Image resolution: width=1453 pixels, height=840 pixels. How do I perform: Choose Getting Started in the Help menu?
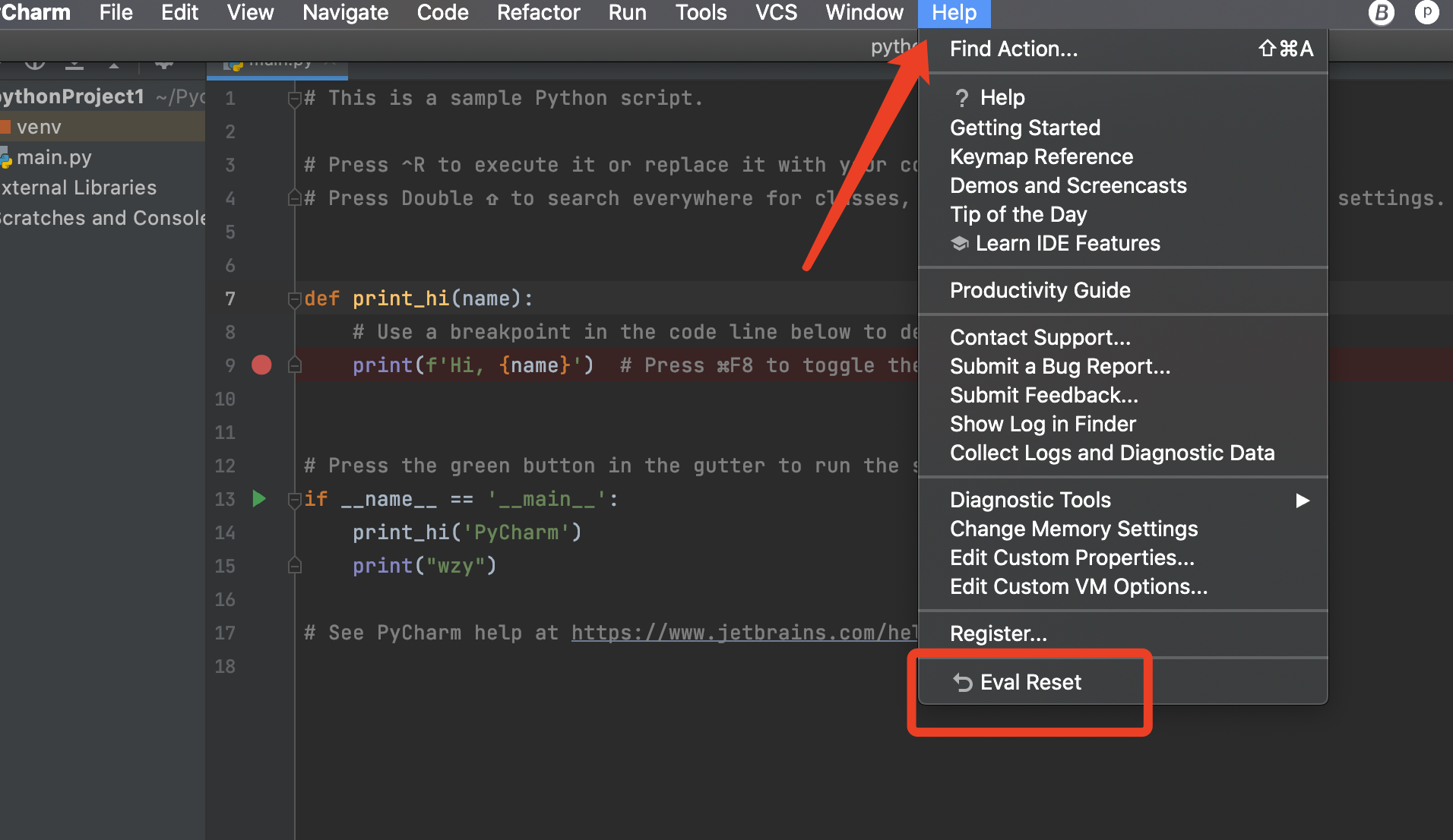click(x=1122, y=128)
